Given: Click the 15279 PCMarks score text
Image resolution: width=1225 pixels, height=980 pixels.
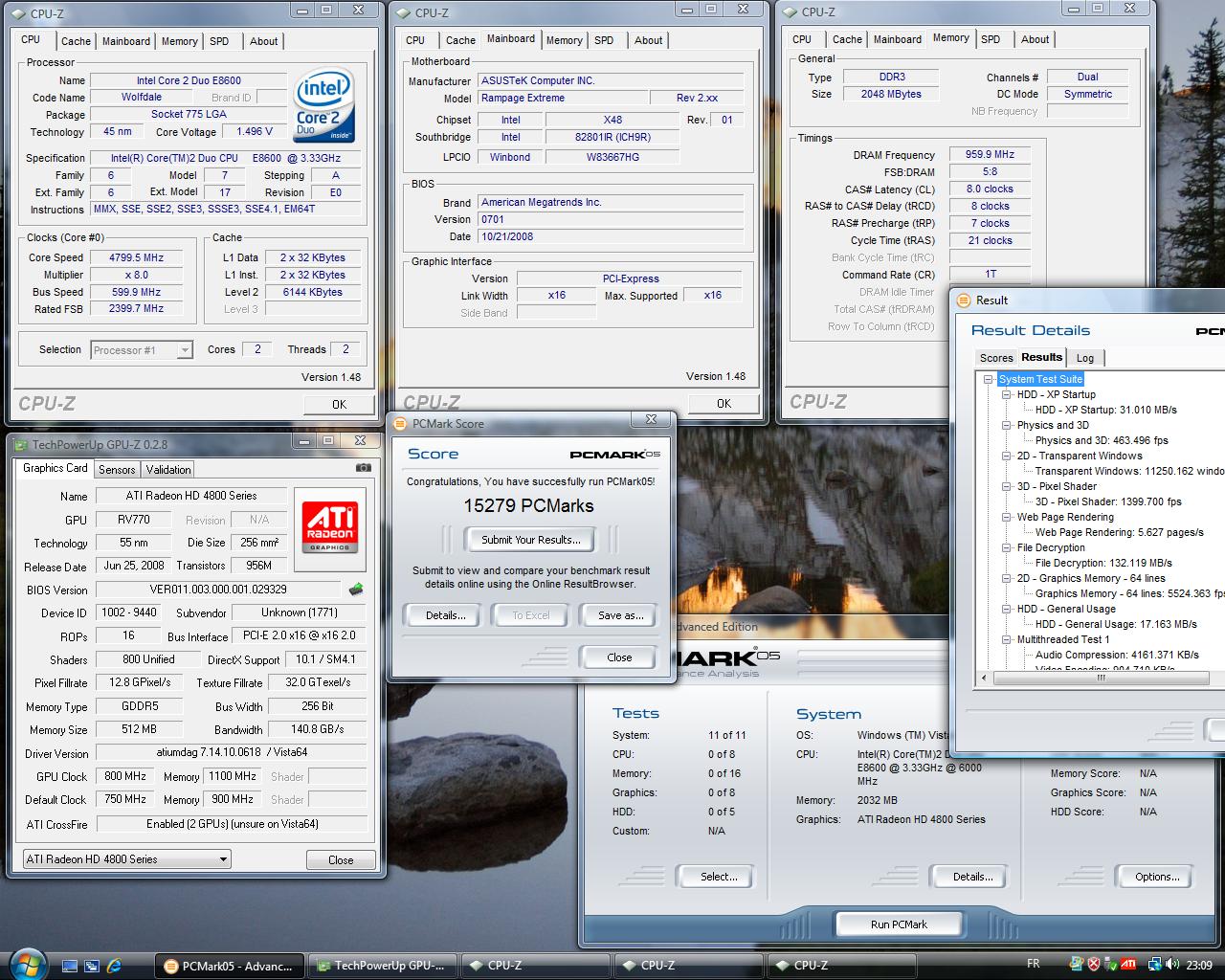Looking at the screenshot, I should tap(528, 505).
